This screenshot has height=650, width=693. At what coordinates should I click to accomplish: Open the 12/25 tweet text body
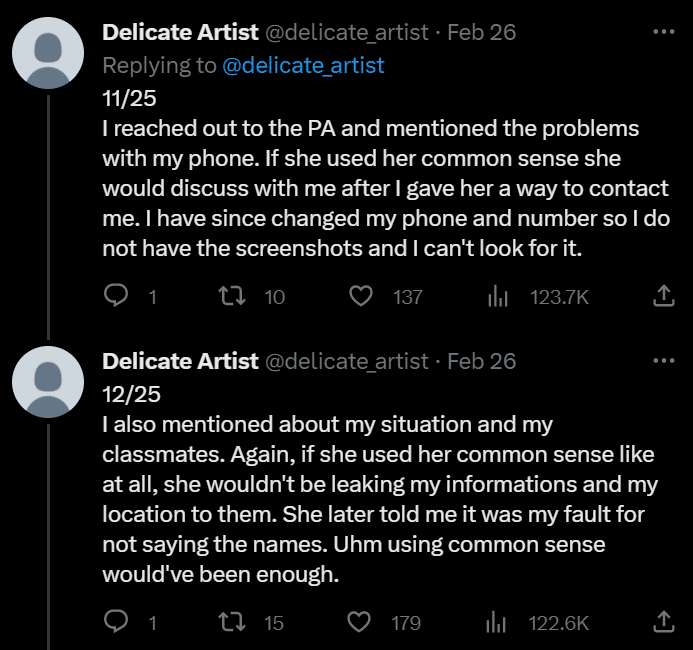click(x=380, y=484)
